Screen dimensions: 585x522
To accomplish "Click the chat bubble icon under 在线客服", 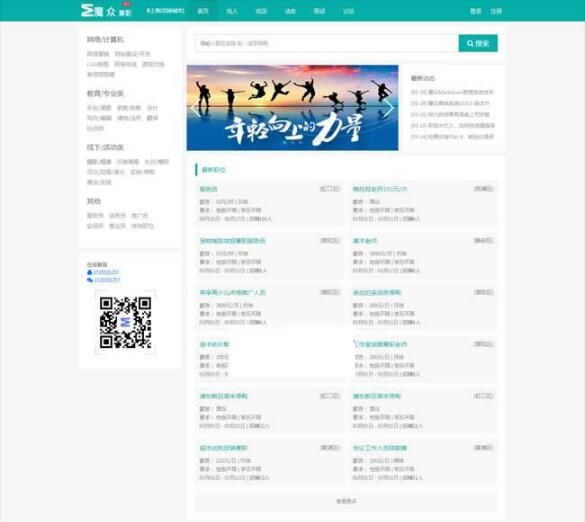I will click(90, 280).
